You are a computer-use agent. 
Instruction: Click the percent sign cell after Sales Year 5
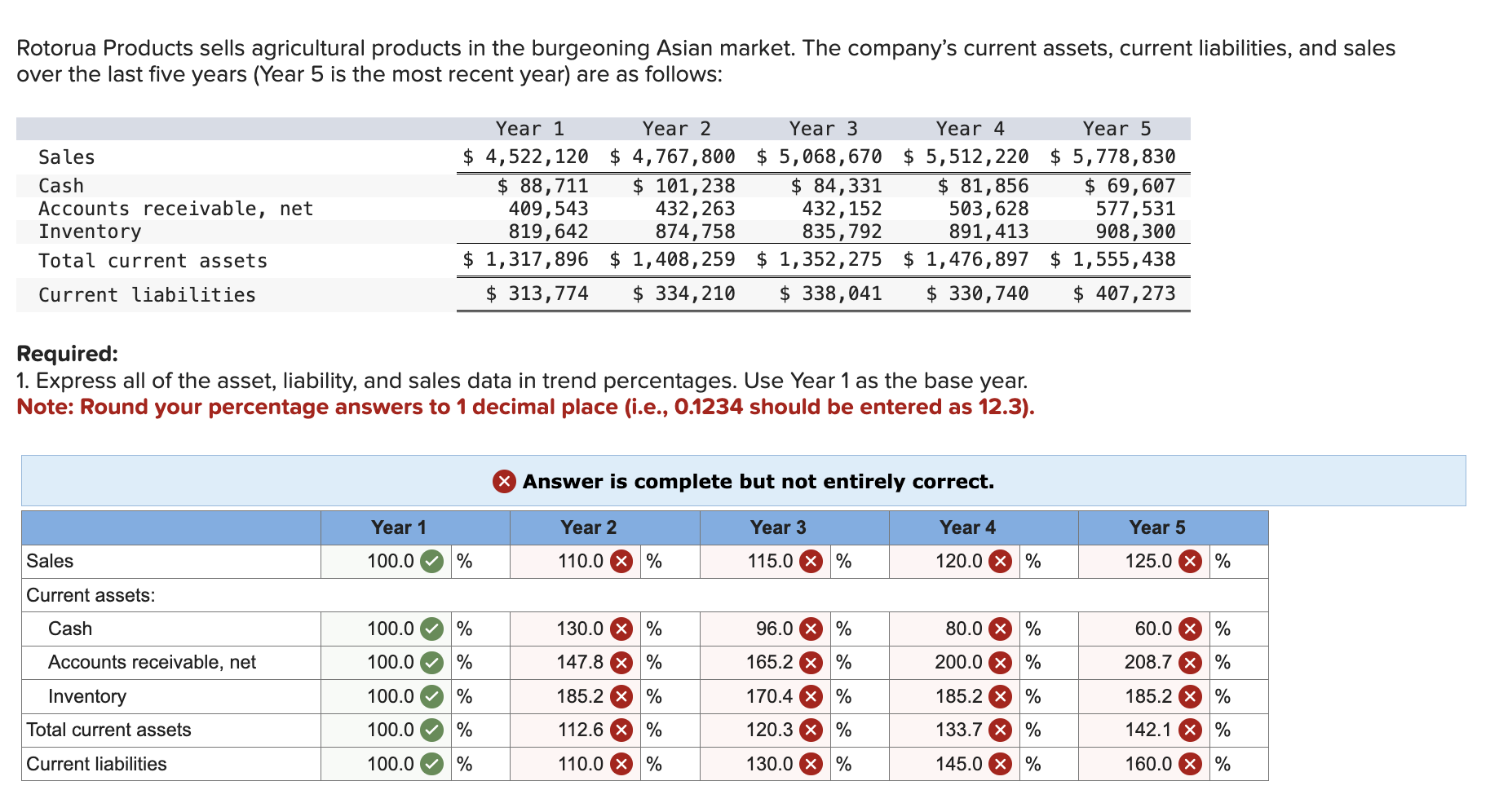pyautogui.click(x=1239, y=562)
